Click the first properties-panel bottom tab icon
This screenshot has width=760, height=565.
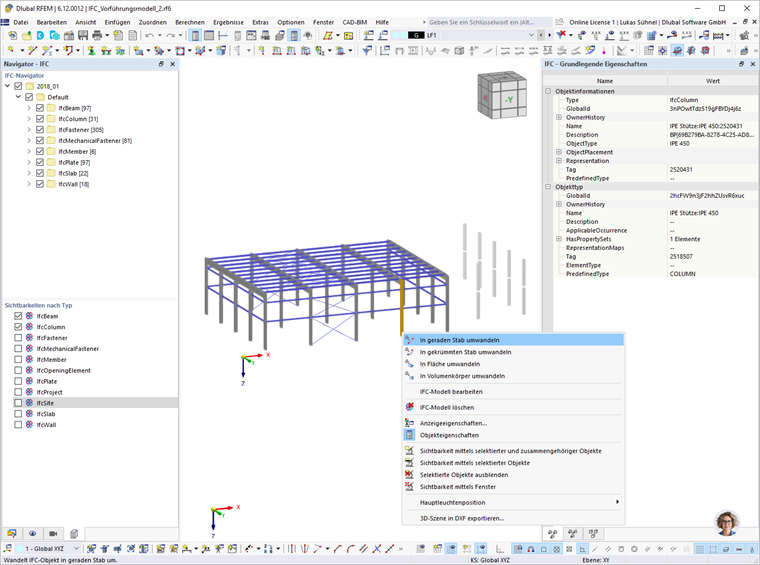[x=552, y=534]
